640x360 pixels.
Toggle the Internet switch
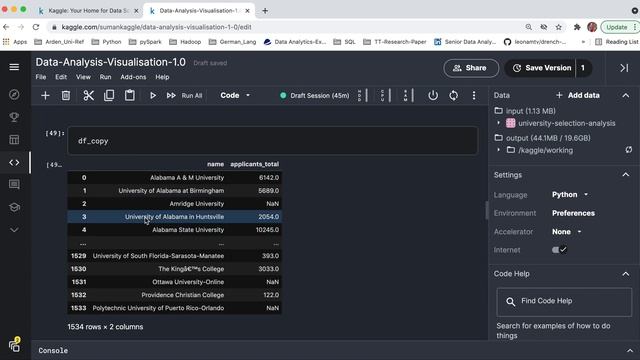click(559, 250)
